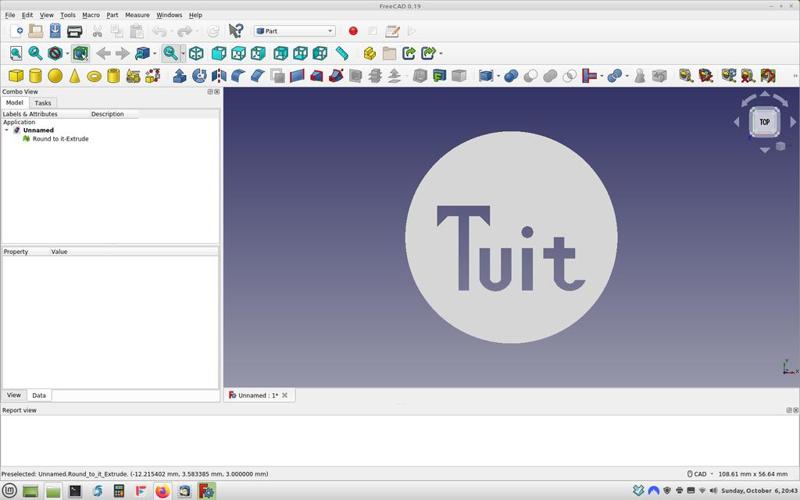Create a Part with the yellow blocks icon
Image resolution: width=800 pixels, height=500 pixels.
tap(369, 53)
